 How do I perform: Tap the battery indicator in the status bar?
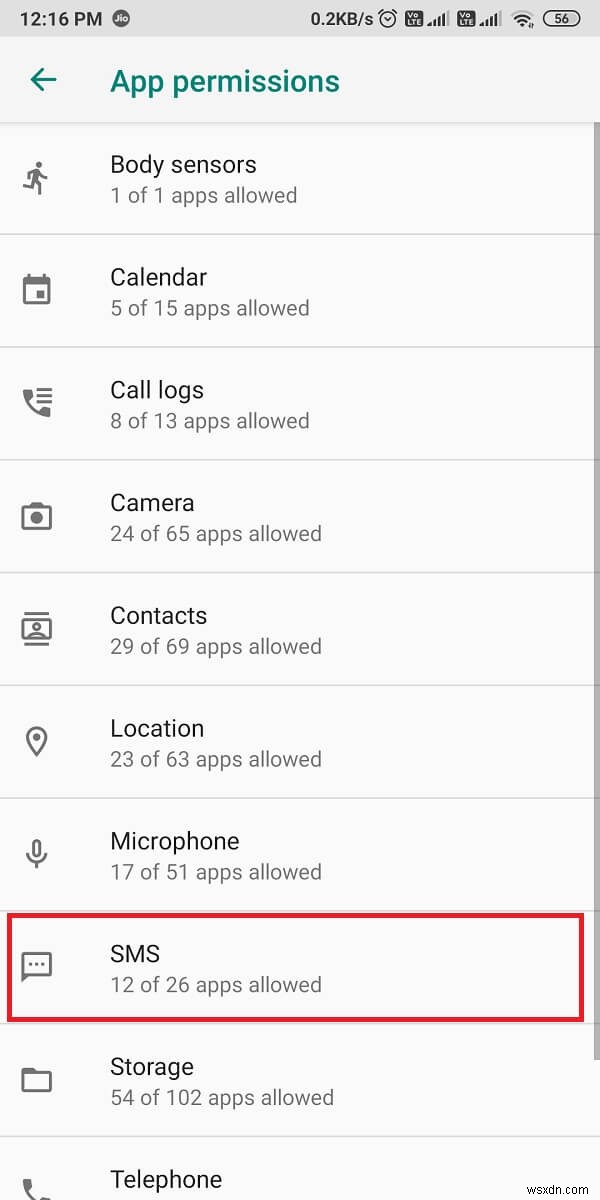561,18
